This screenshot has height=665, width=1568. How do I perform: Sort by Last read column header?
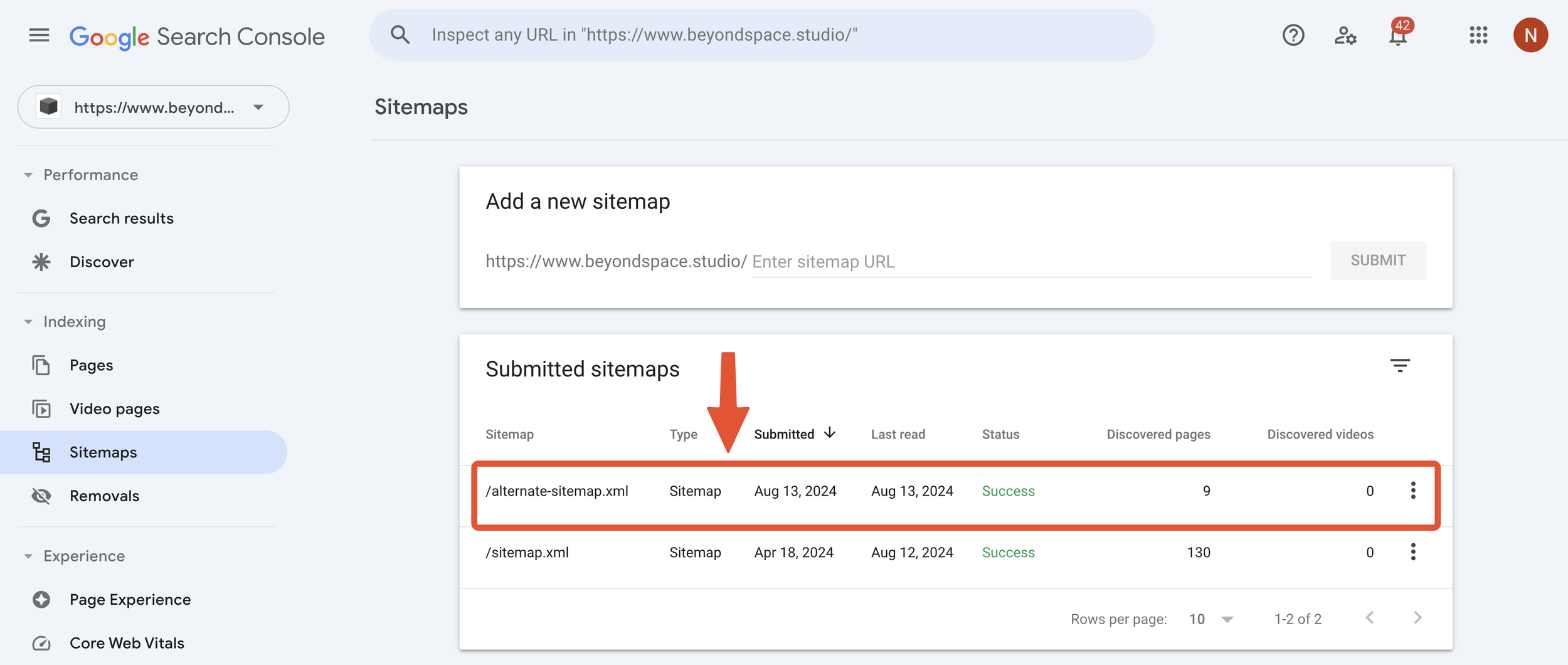click(898, 434)
